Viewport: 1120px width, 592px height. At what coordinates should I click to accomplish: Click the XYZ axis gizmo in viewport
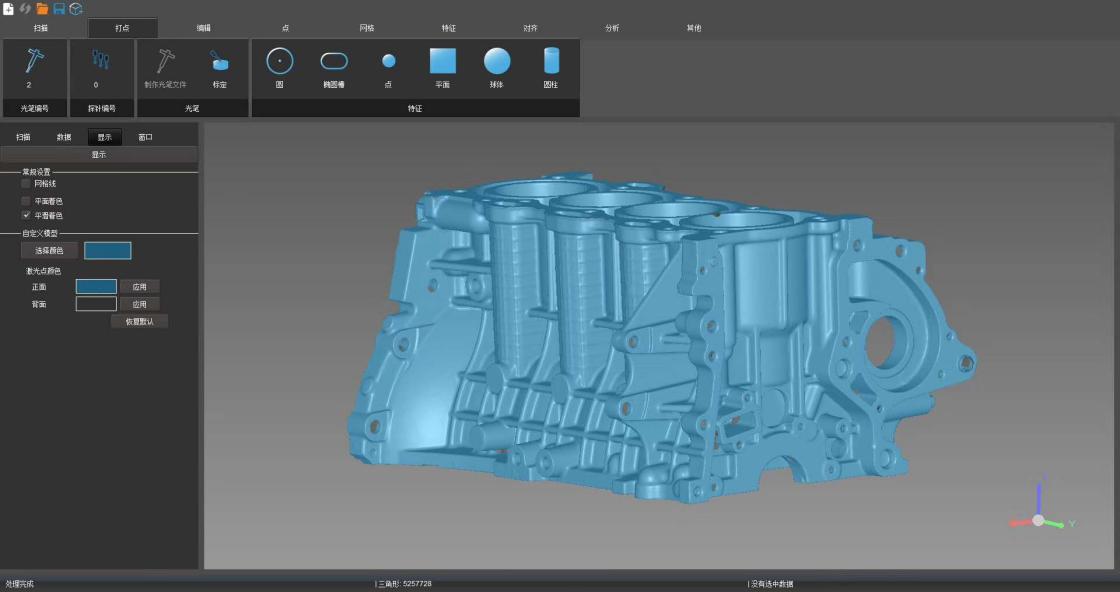click(x=1039, y=518)
